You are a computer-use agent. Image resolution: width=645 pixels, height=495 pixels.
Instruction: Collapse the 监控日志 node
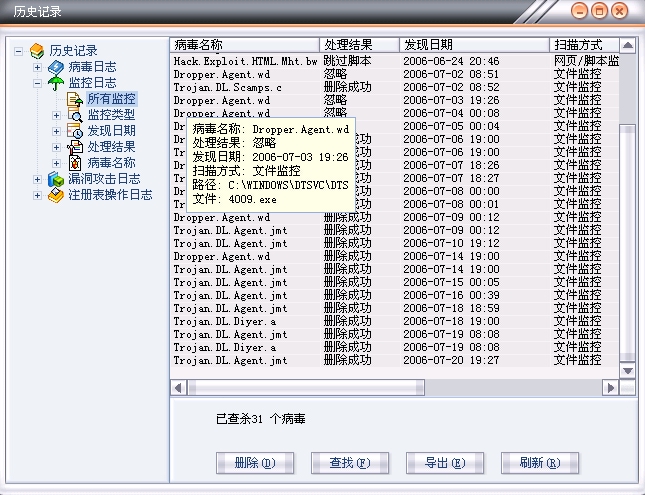(x=37, y=84)
